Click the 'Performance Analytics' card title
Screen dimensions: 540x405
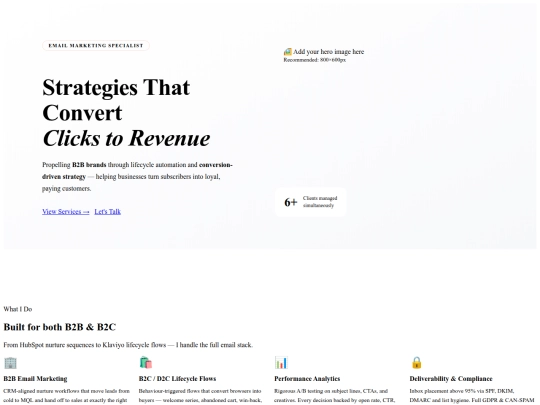point(307,378)
